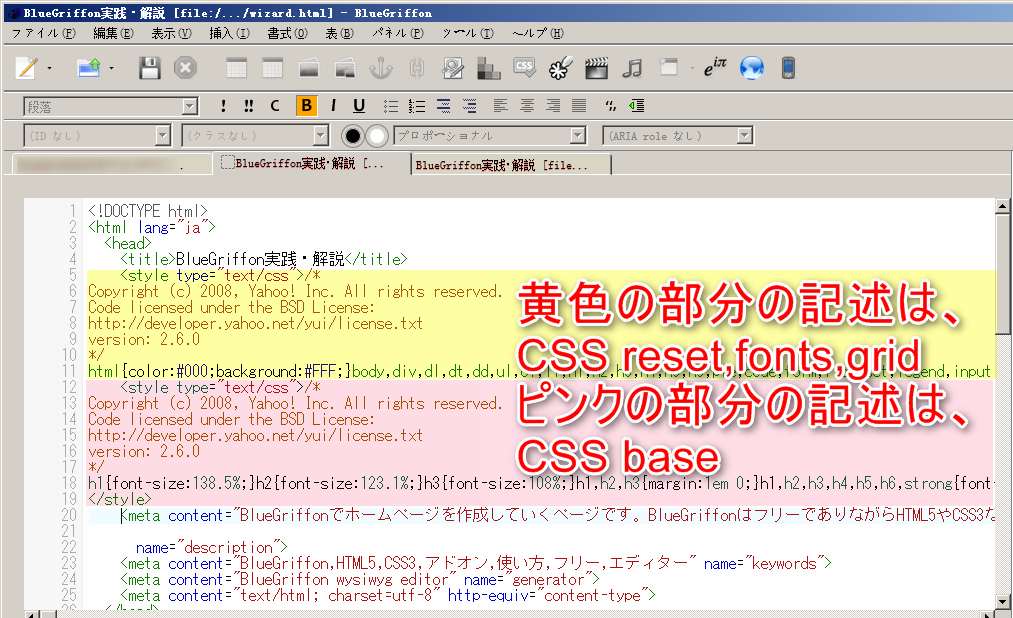Expand the arrow beside the new document icon

tap(49, 68)
